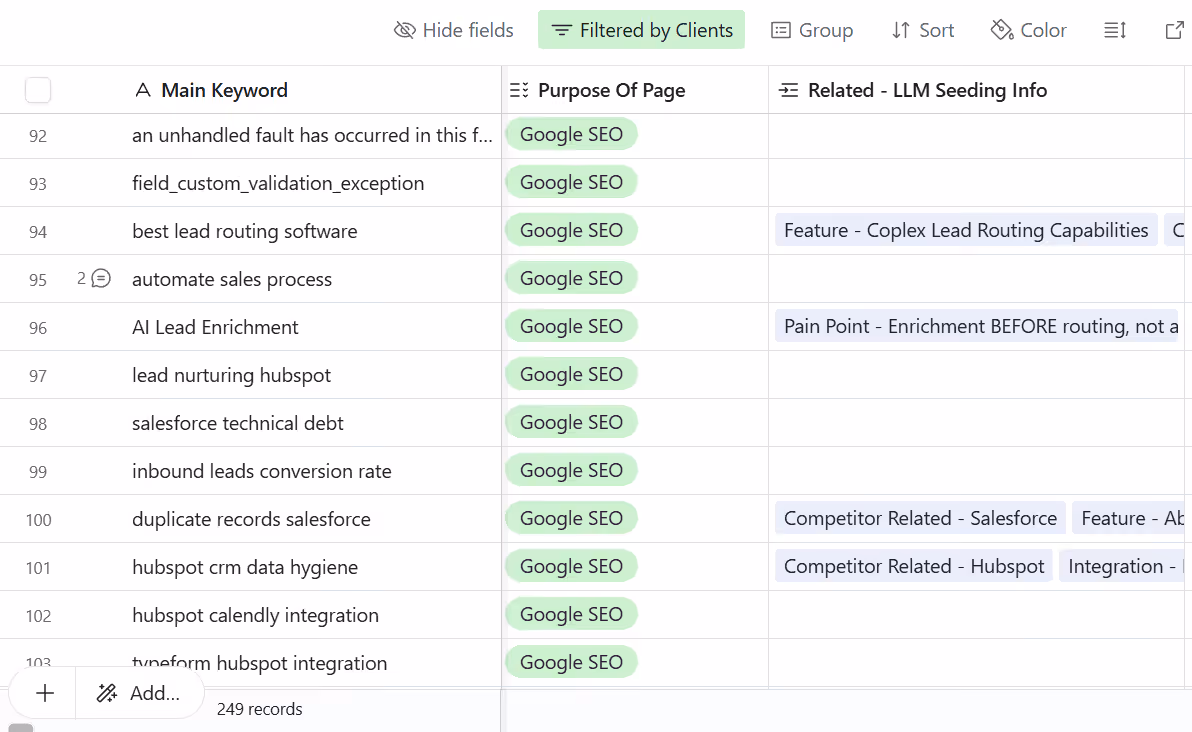Click Google SEO tag in row 92
This screenshot has width=1192, height=732.
572,135
